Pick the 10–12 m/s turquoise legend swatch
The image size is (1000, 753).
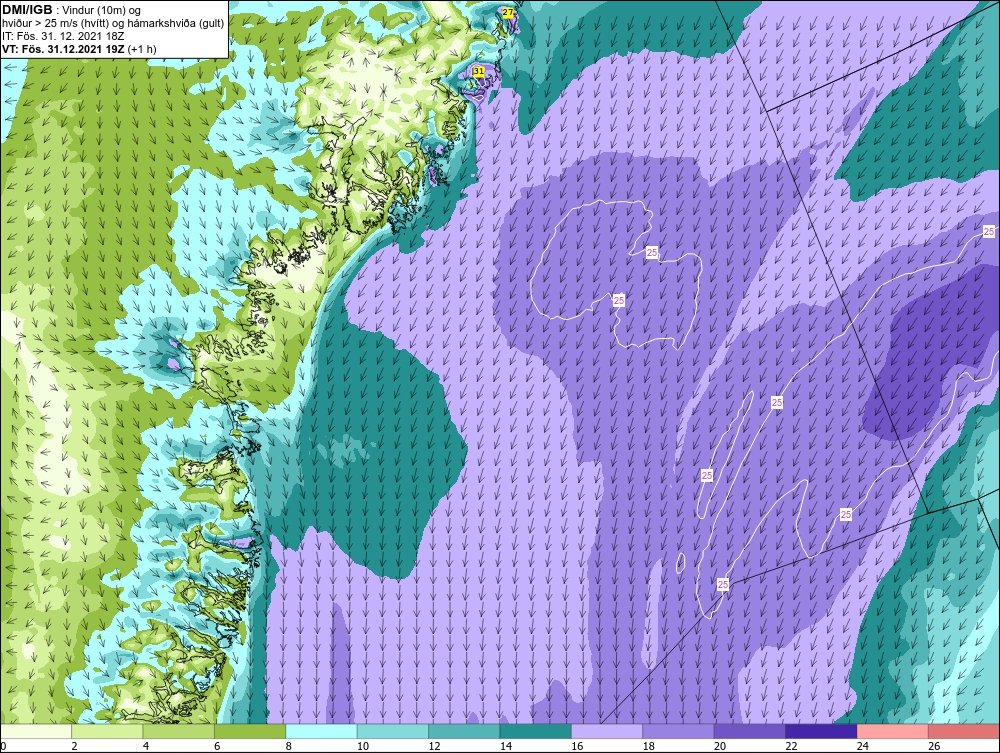393,732
